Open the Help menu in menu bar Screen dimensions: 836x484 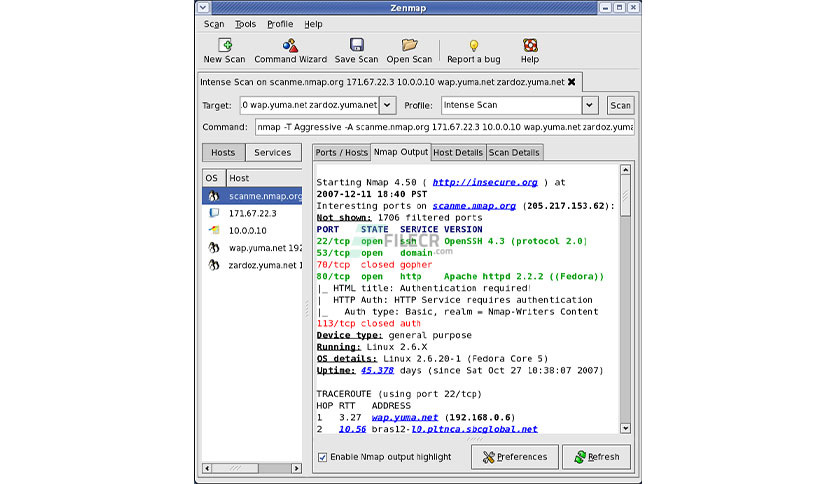(313, 24)
